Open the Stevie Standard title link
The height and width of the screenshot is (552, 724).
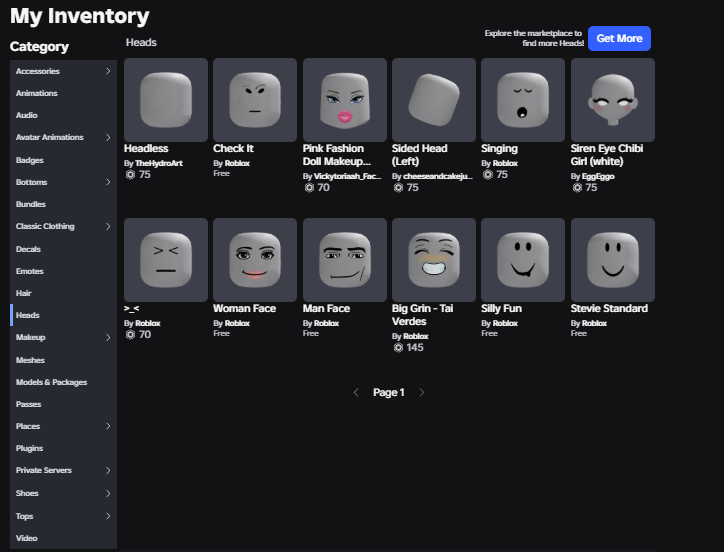609,308
